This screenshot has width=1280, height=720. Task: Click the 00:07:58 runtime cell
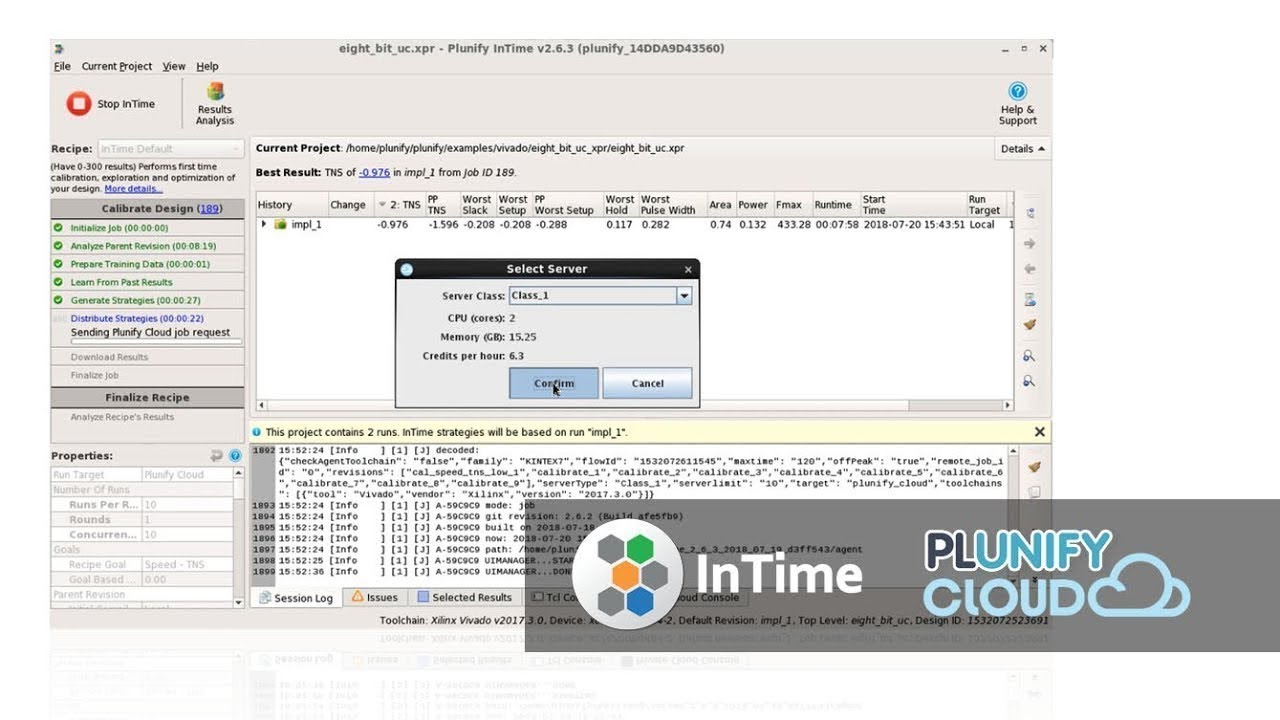835,225
